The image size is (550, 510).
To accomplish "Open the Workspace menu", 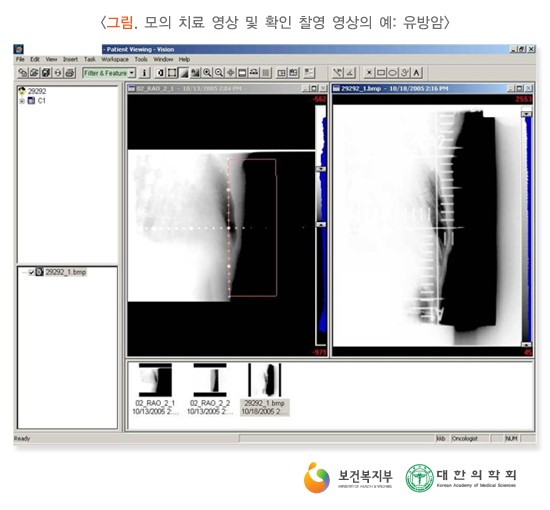I will pyautogui.click(x=115, y=59).
